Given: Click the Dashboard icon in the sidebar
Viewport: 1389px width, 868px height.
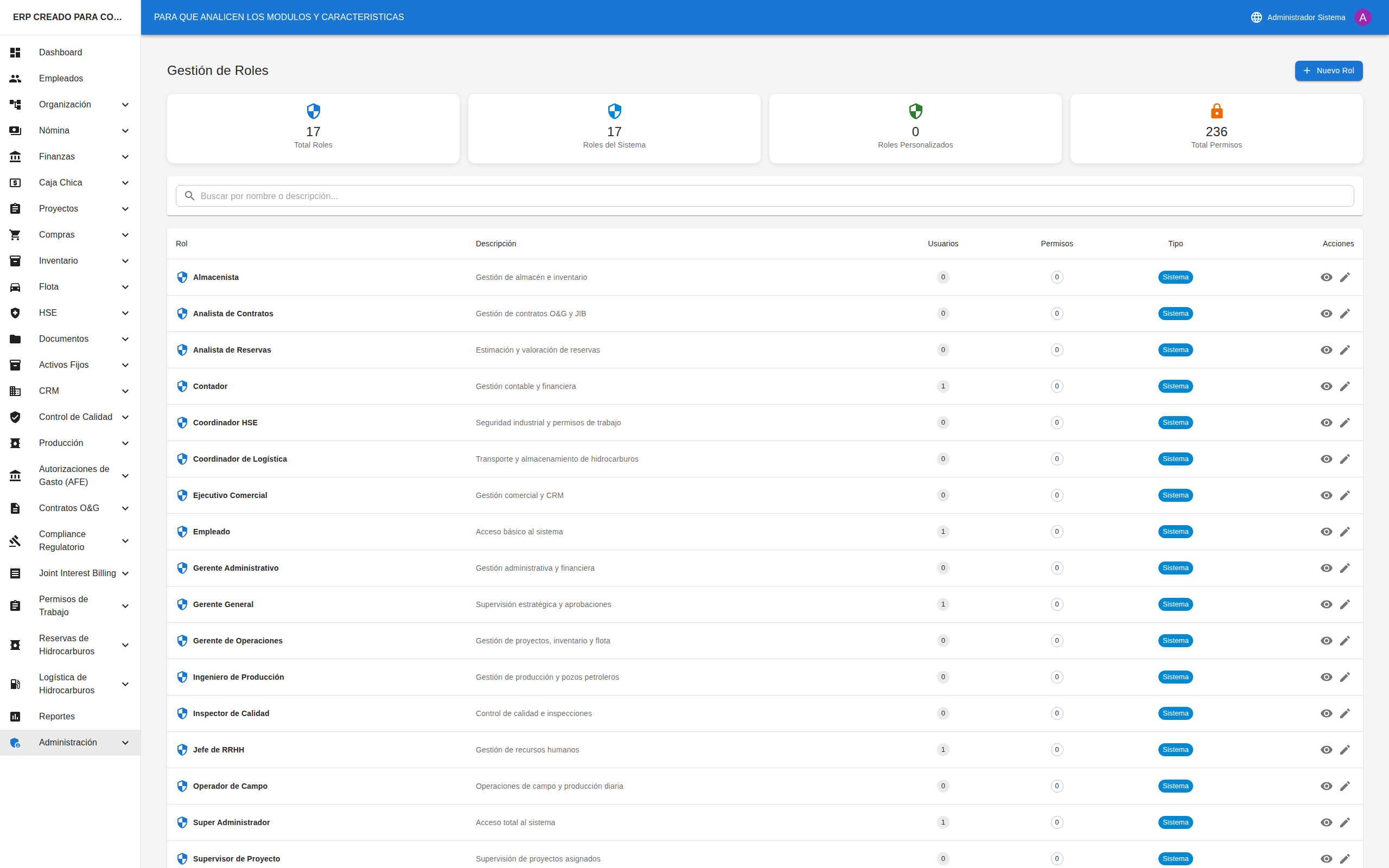Looking at the screenshot, I should coord(16,52).
